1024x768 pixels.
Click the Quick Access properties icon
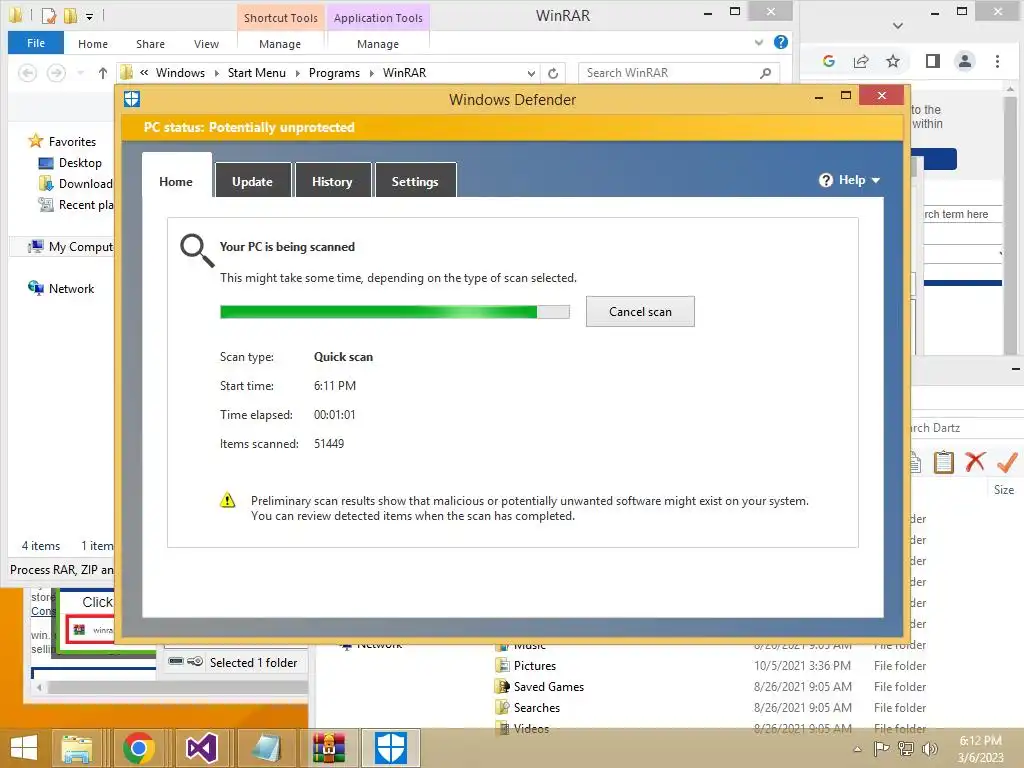[x=48, y=15]
